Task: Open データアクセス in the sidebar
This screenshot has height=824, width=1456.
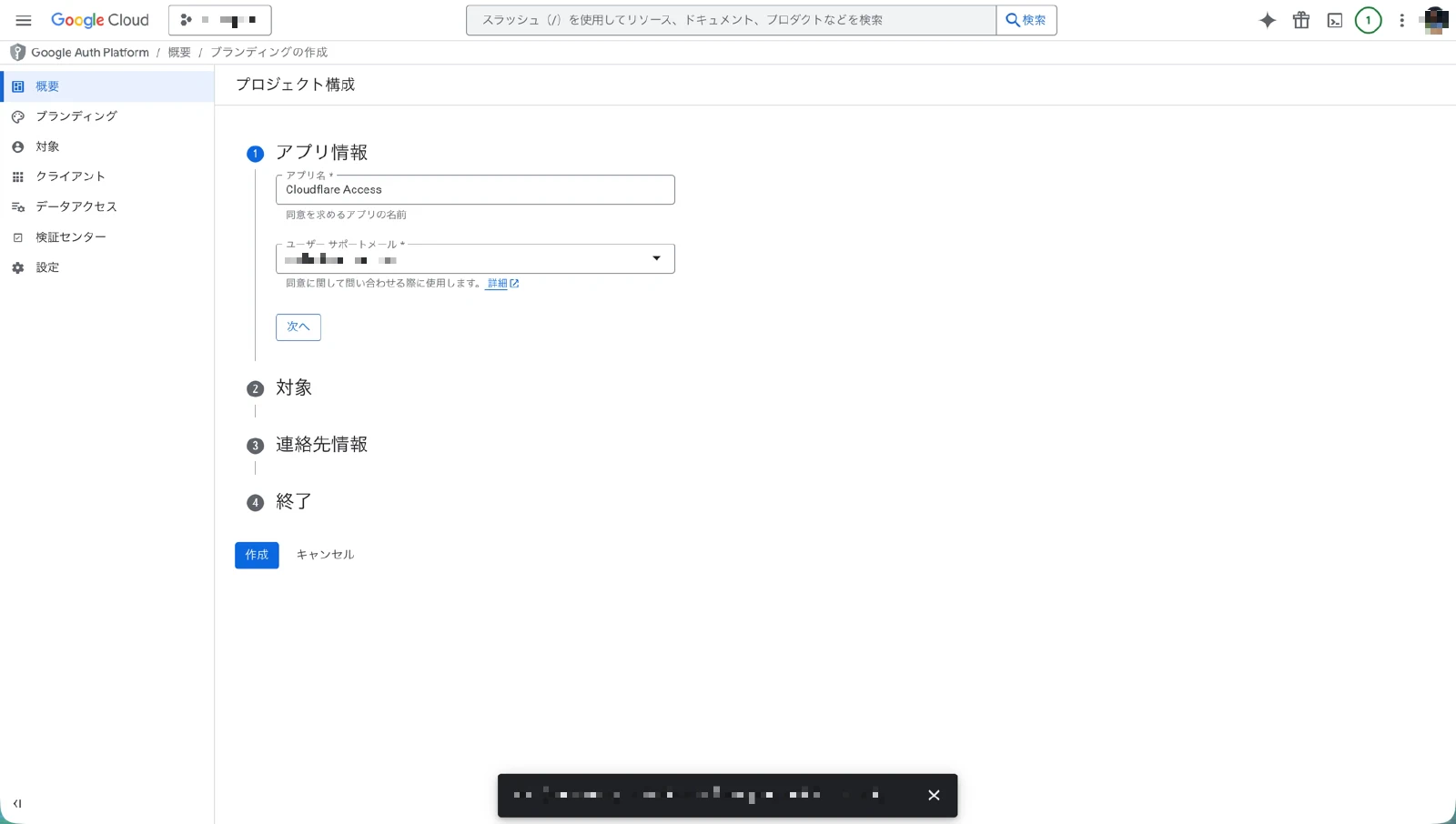Action: (x=76, y=206)
